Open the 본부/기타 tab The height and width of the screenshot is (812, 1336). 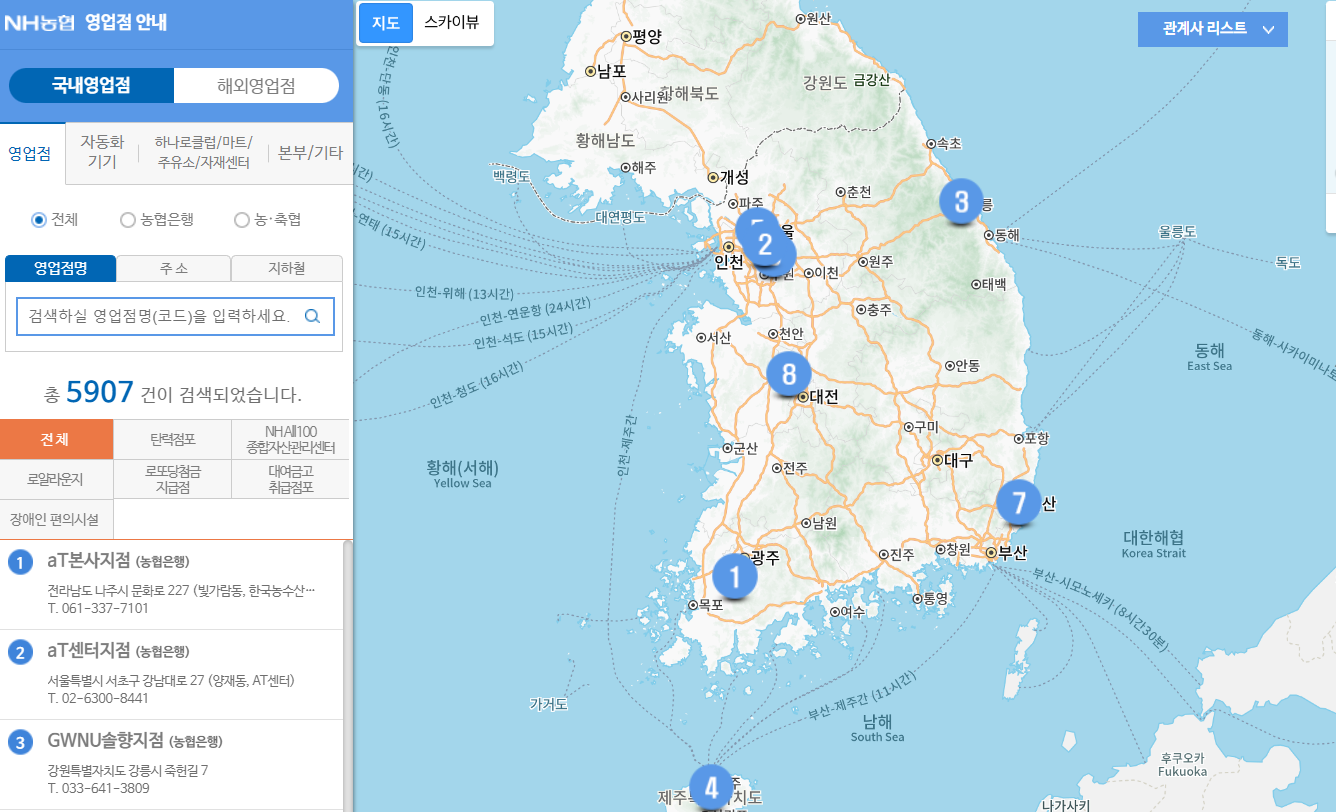310,153
